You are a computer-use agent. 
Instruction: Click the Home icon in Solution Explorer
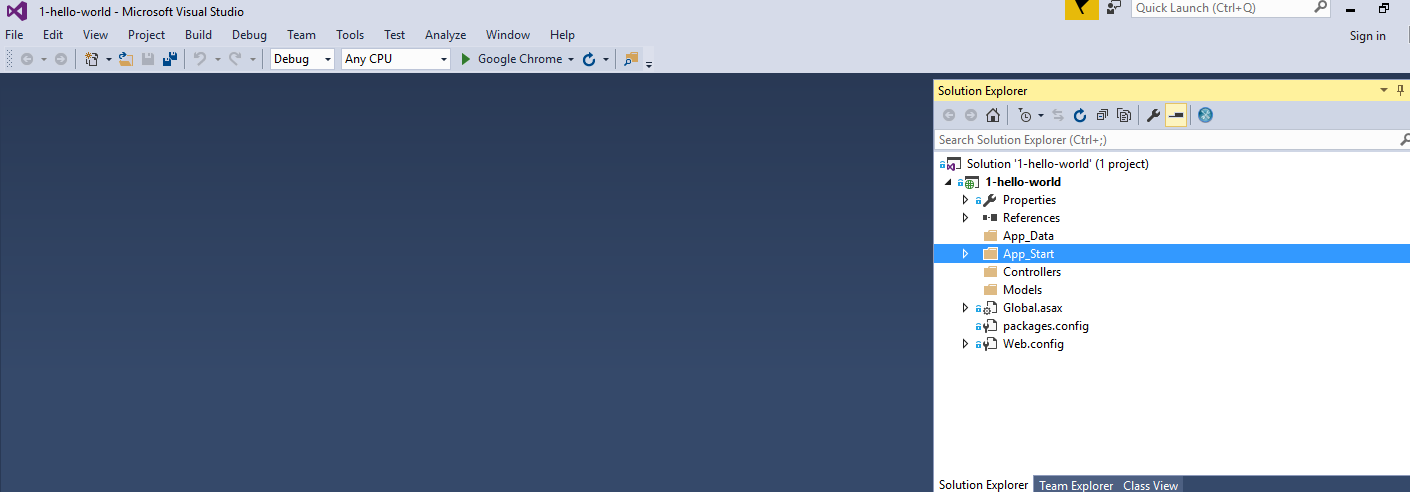pos(992,115)
